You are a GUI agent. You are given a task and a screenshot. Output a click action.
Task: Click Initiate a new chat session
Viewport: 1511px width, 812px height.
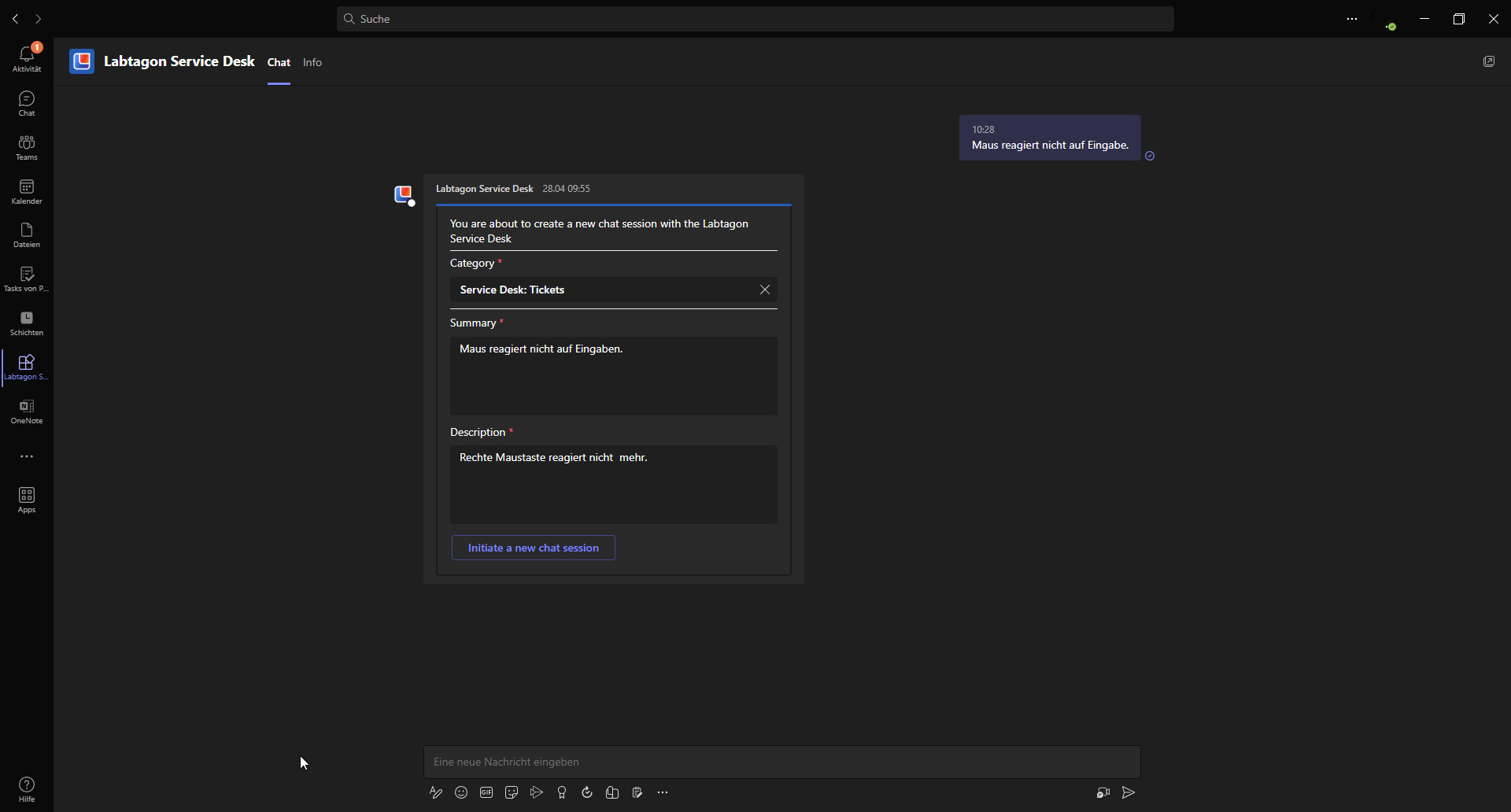pos(534,548)
